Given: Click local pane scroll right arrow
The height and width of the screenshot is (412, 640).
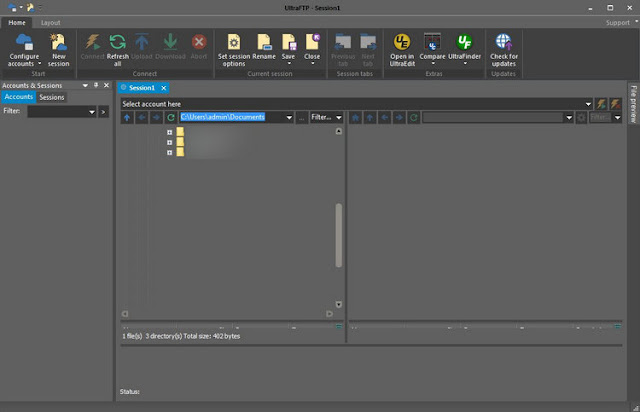Looking at the screenshot, I should [x=329, y=314].
